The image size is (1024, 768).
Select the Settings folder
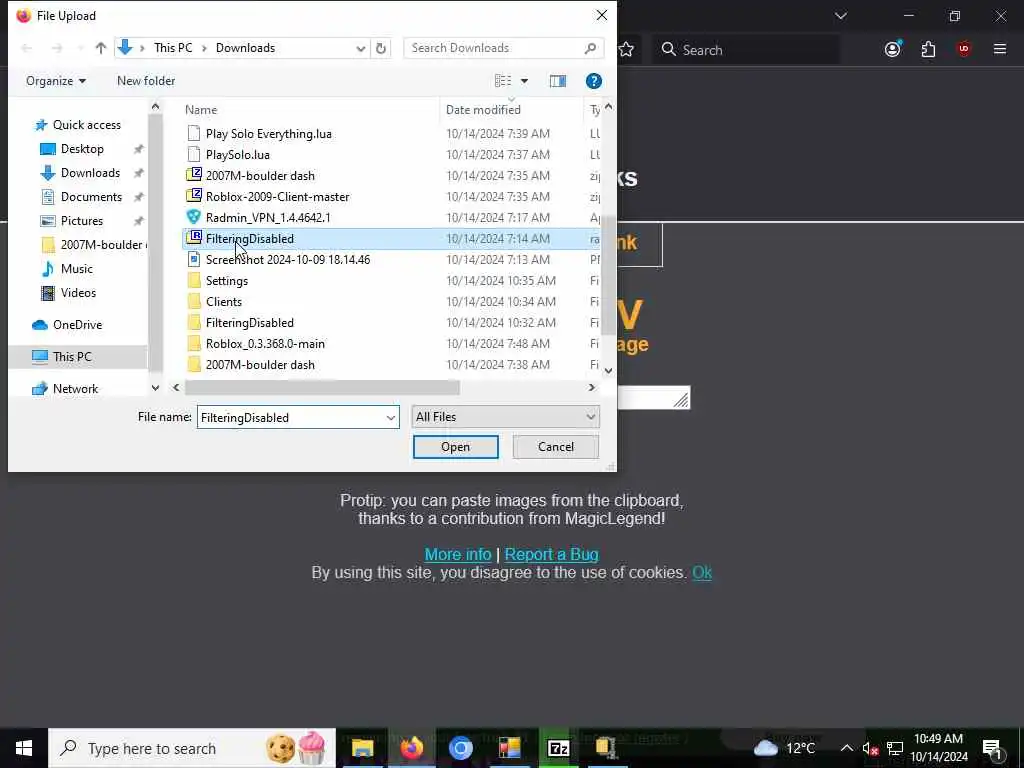tap(227, 281)
